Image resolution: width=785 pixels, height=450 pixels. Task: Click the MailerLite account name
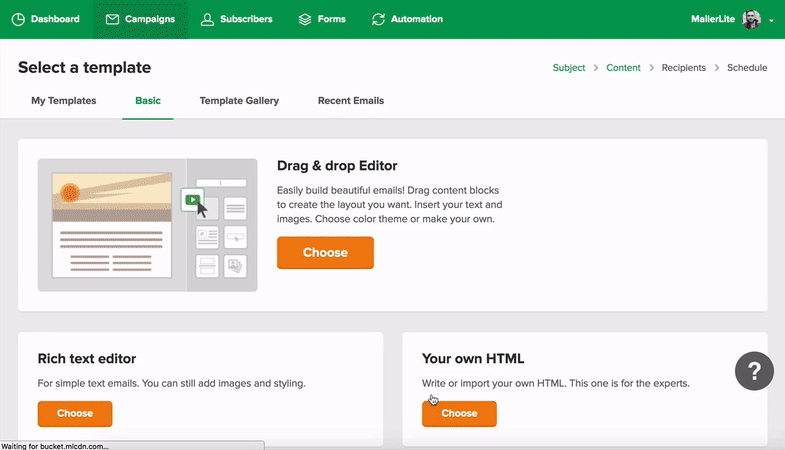(713, 19)
